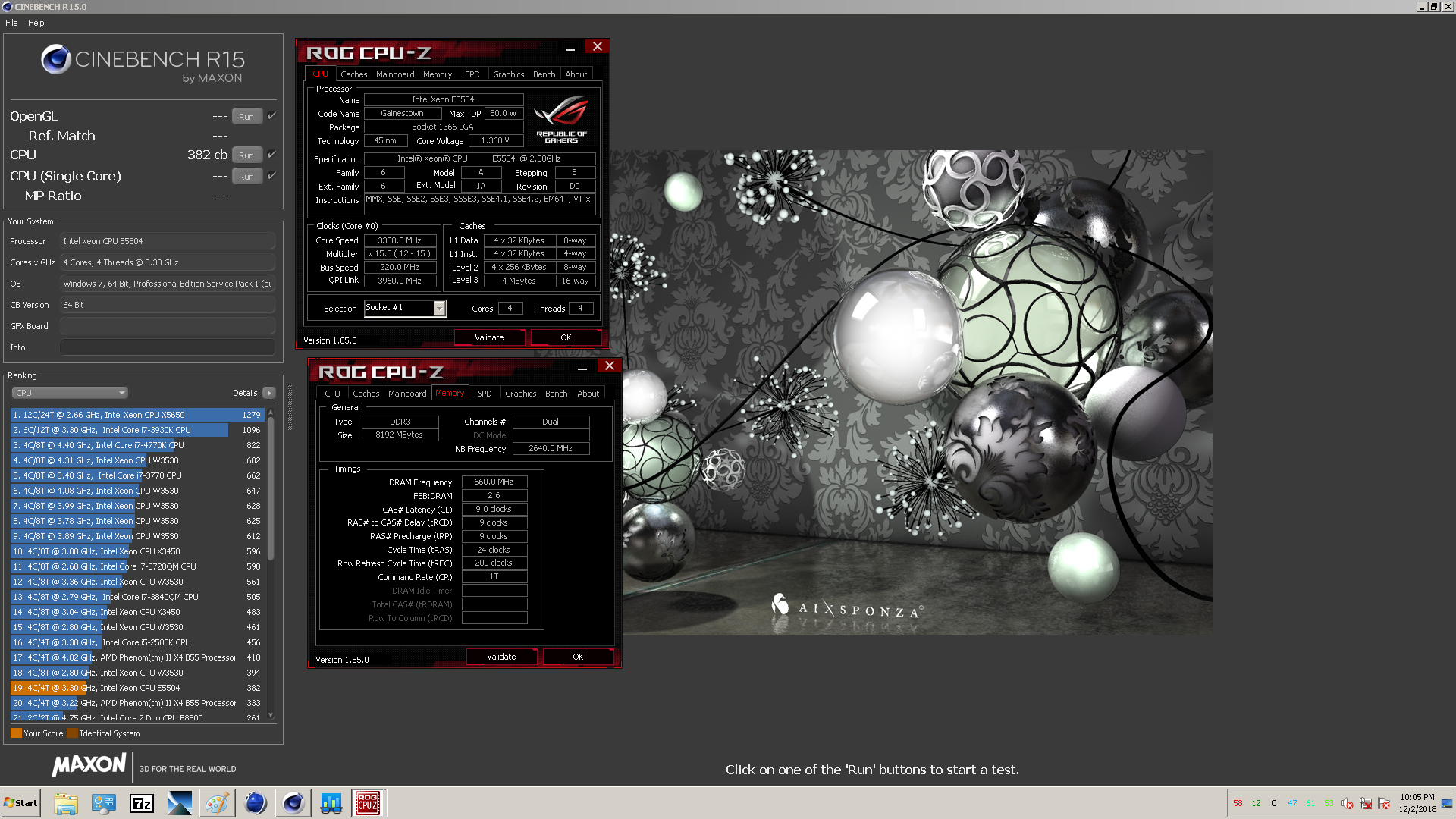Open the Help menu
The height and width of the screenshot is (819, 1456).
(36, 23)
